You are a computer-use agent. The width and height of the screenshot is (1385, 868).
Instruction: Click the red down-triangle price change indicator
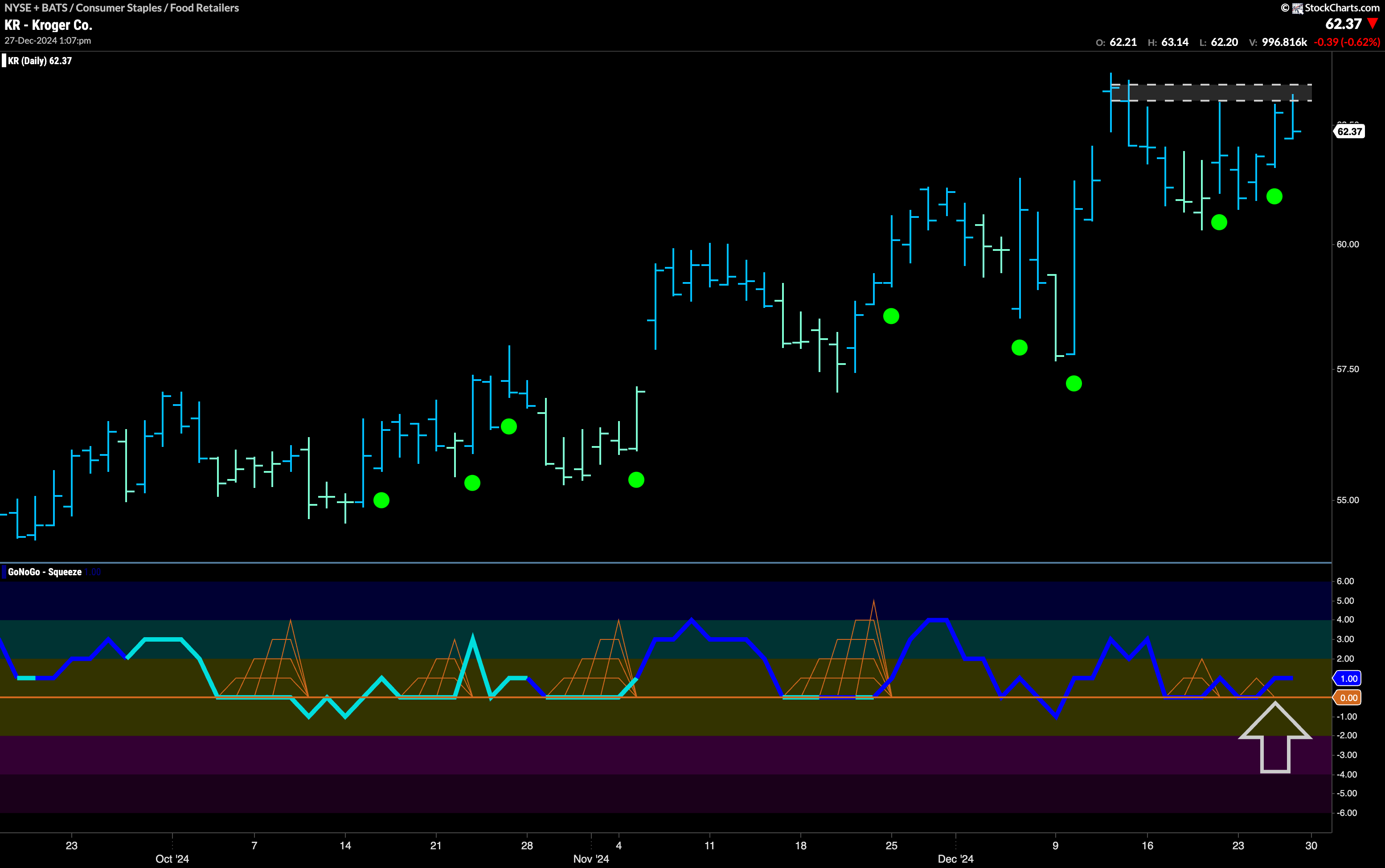[1373, 24]
